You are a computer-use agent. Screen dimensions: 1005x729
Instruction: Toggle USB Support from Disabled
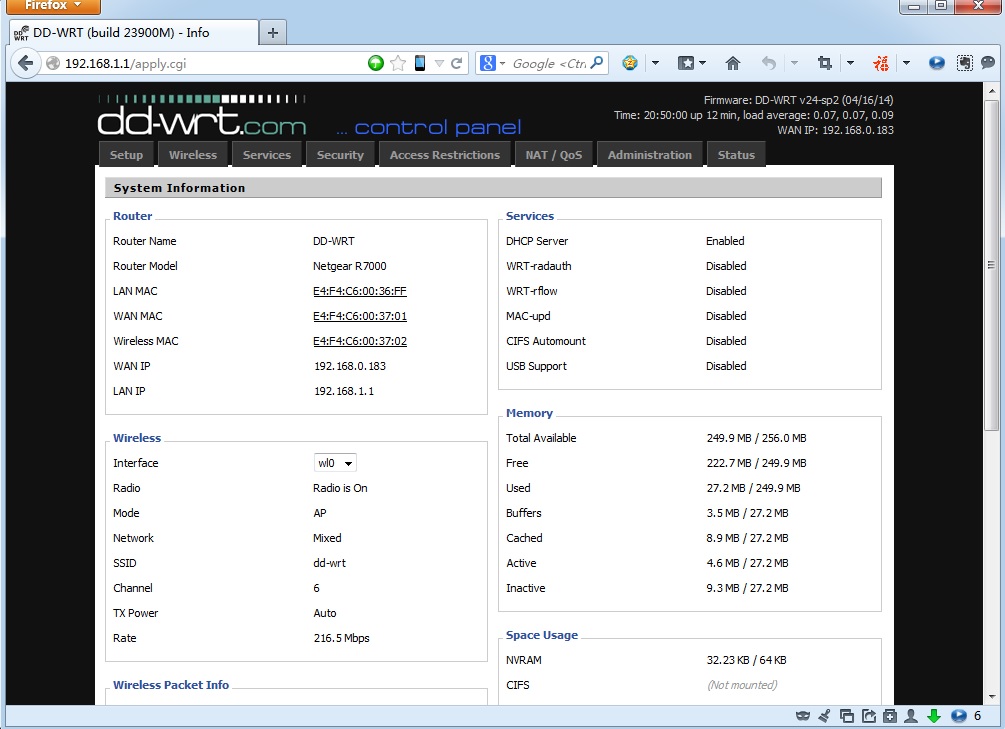click(726, 366)
